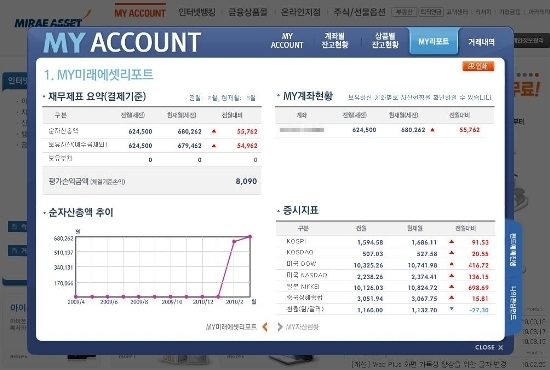Viewport: 550px width, 370px height.
Task: Click the red up-triangle in the KOSPI row
Action: [x=452, y=241]
